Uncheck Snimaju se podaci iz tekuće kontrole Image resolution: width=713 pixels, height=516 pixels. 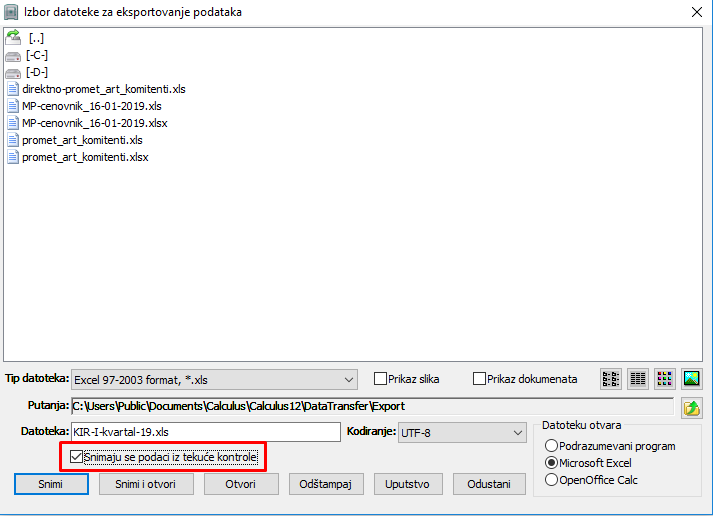pos(77,457)
